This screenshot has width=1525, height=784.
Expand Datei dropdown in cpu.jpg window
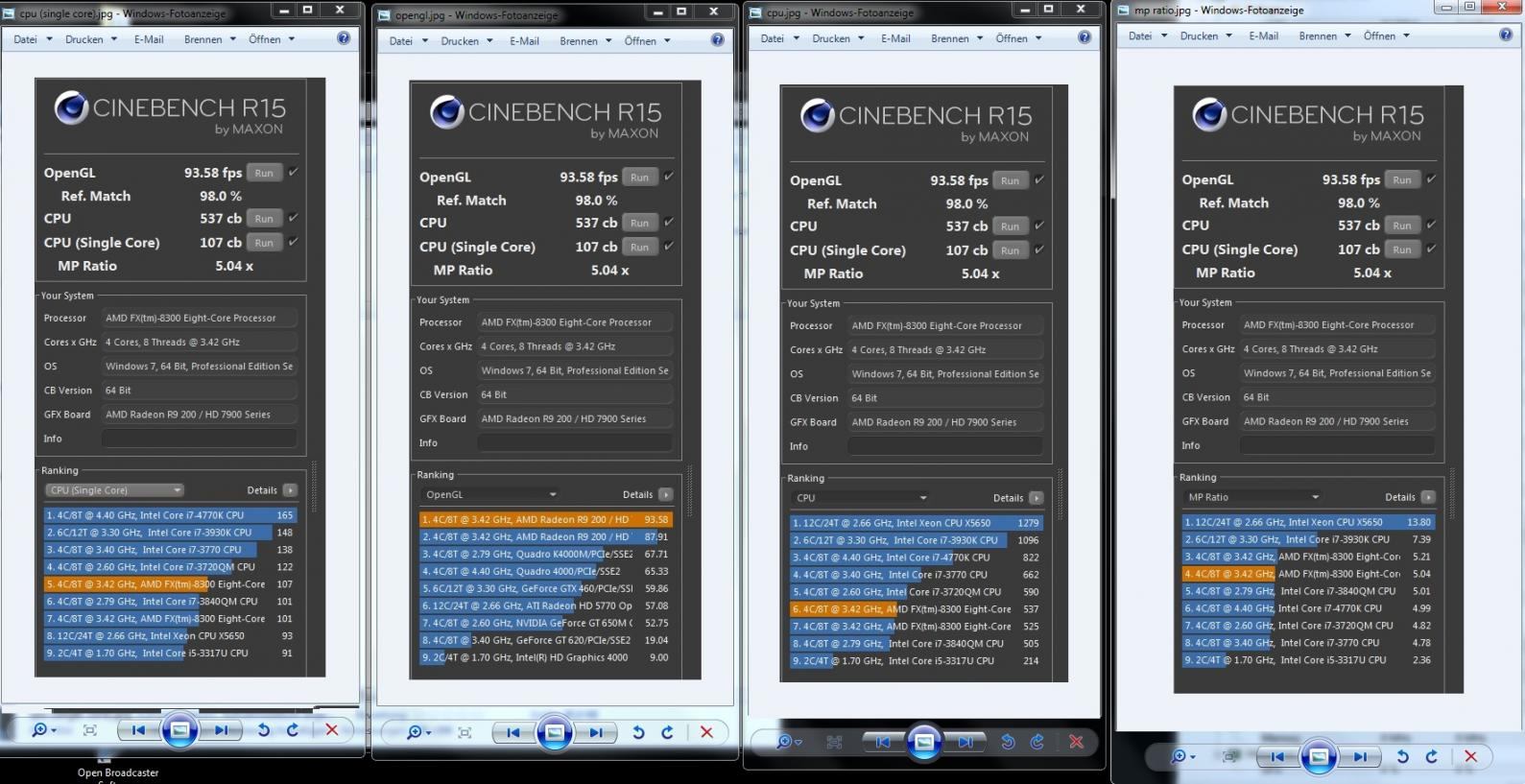click(797, 38)
